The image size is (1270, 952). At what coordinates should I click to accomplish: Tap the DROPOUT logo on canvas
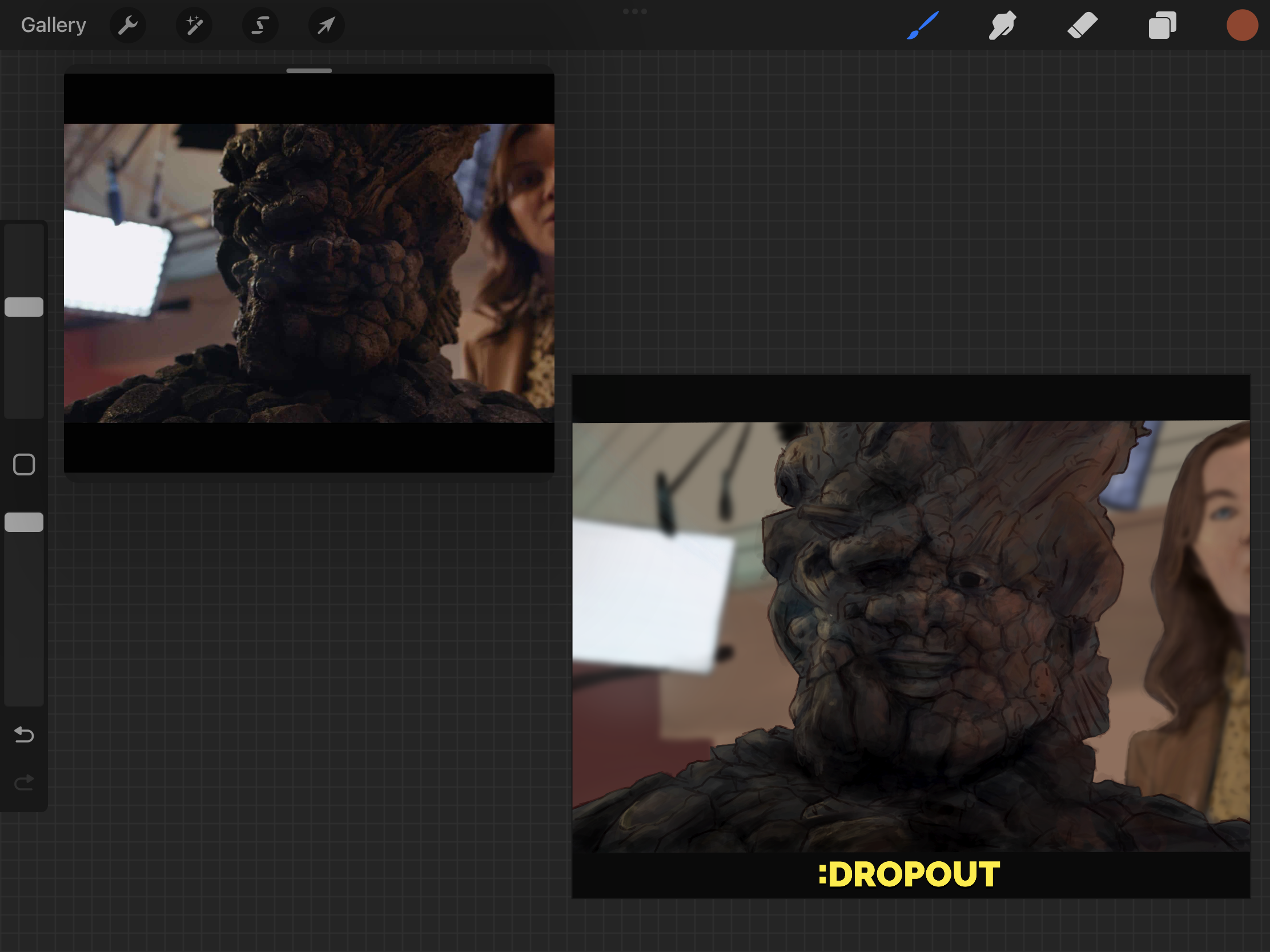point(910,874)
